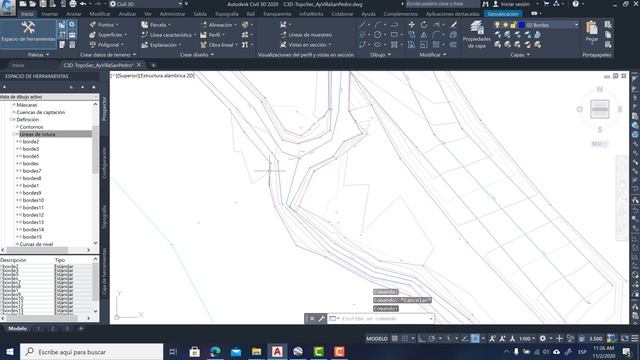Toggle MODELO space button in status bar

[377, 338]
